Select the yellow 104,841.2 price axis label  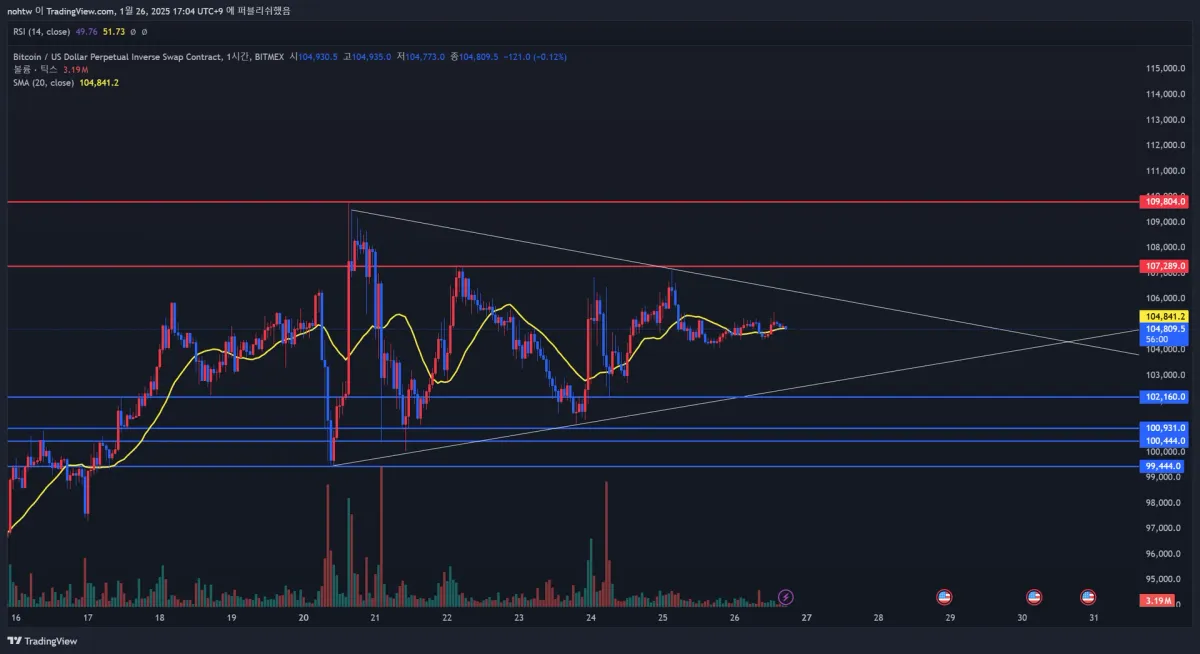pos(1165,316)
